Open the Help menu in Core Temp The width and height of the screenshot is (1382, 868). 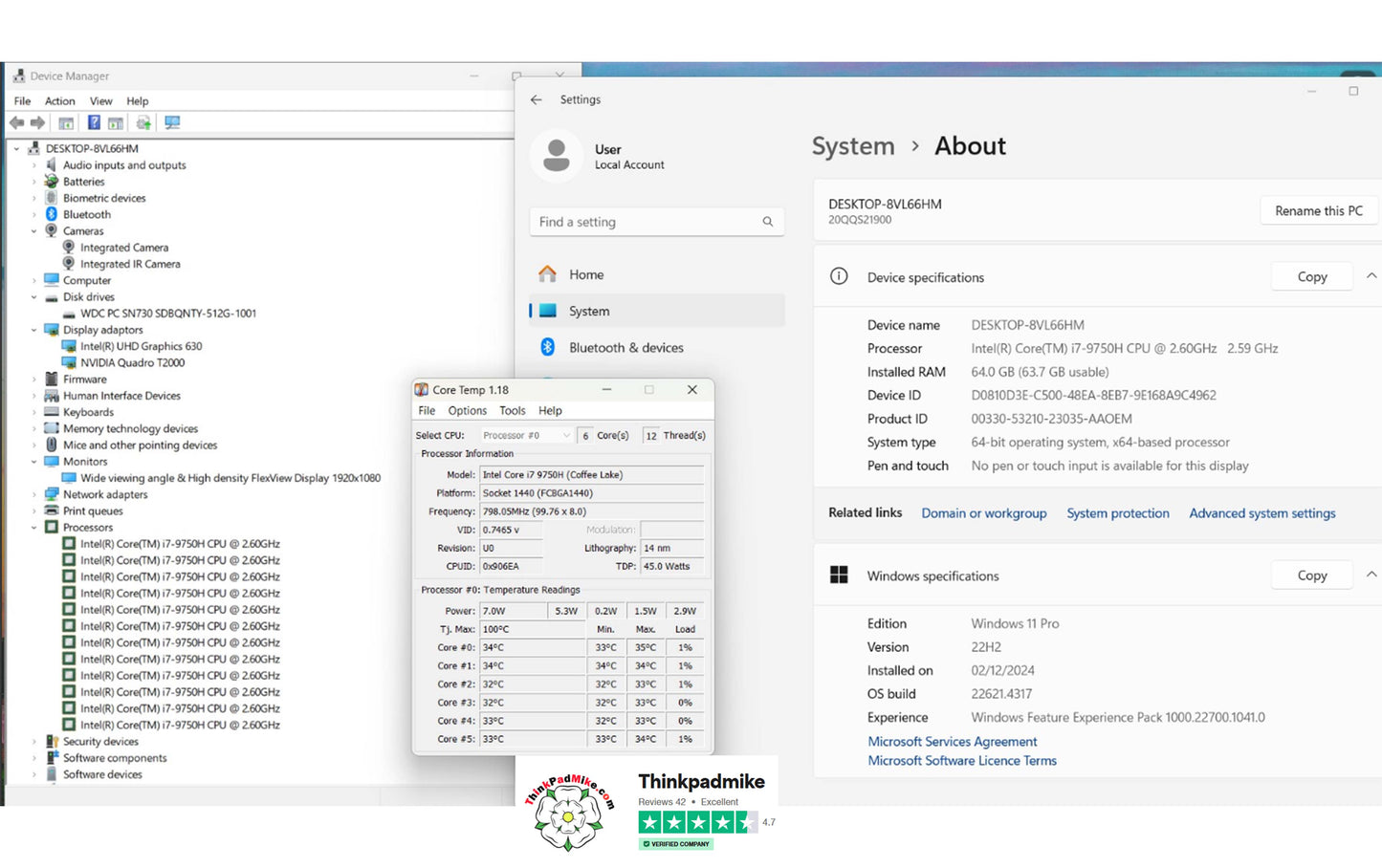(x=550, y=411)
